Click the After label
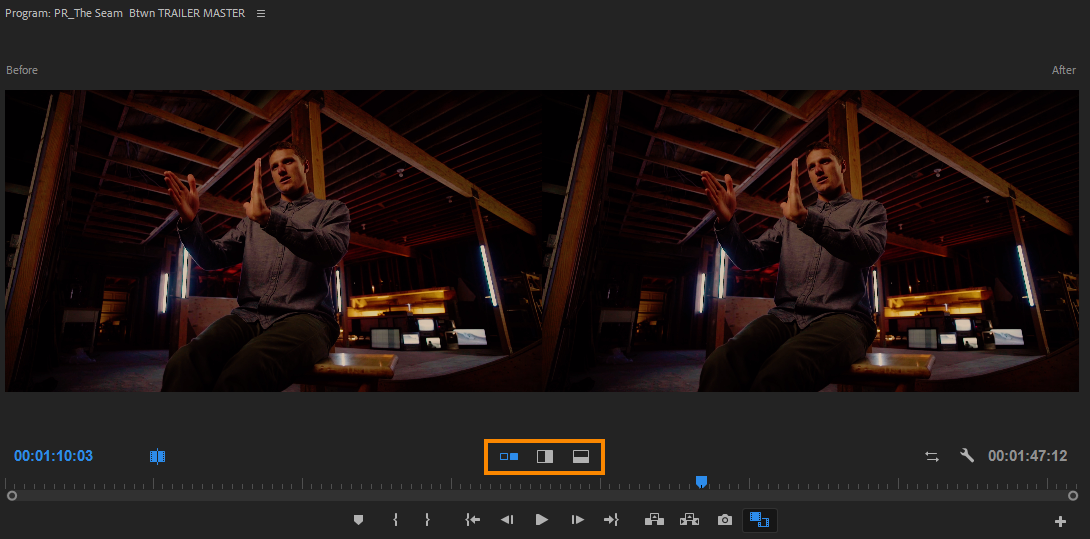This screenshot has height=539, width=1090. tap(1064, 70)
